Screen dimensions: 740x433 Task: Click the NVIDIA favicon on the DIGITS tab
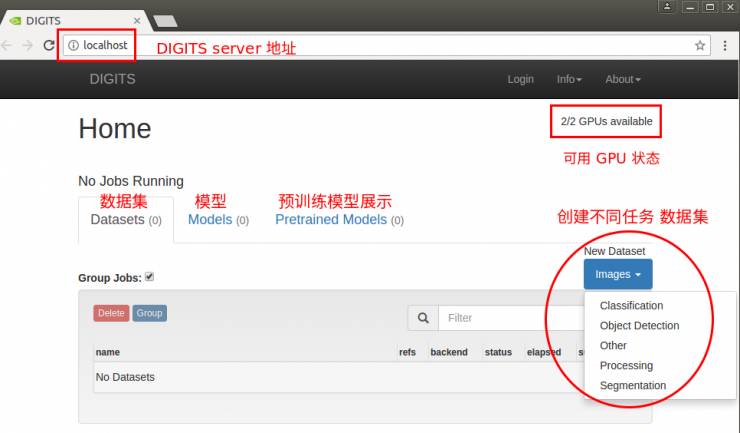pyautogui.click(x=16, y=21)
